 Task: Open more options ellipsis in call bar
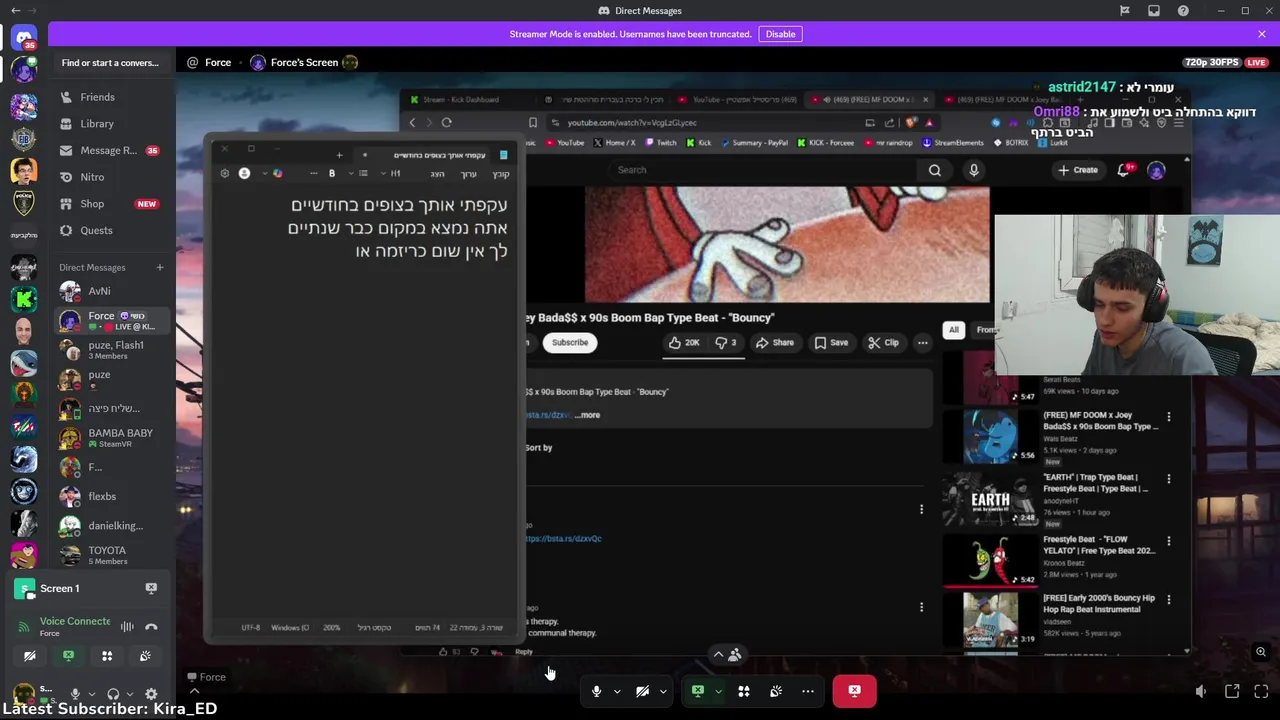pyautogui.click(x=808, y=691)
